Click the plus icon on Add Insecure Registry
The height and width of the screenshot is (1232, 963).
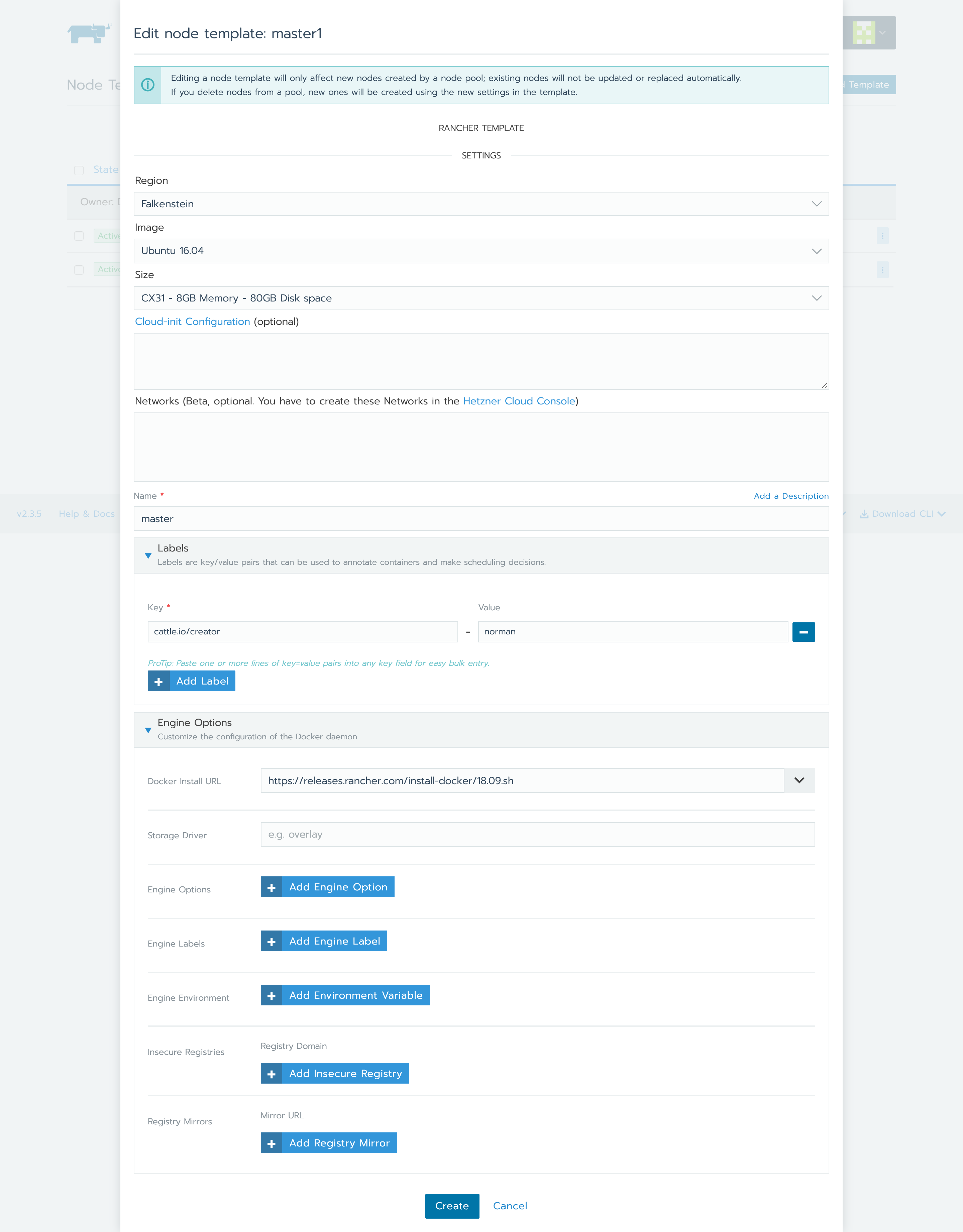click(272, 1074)
